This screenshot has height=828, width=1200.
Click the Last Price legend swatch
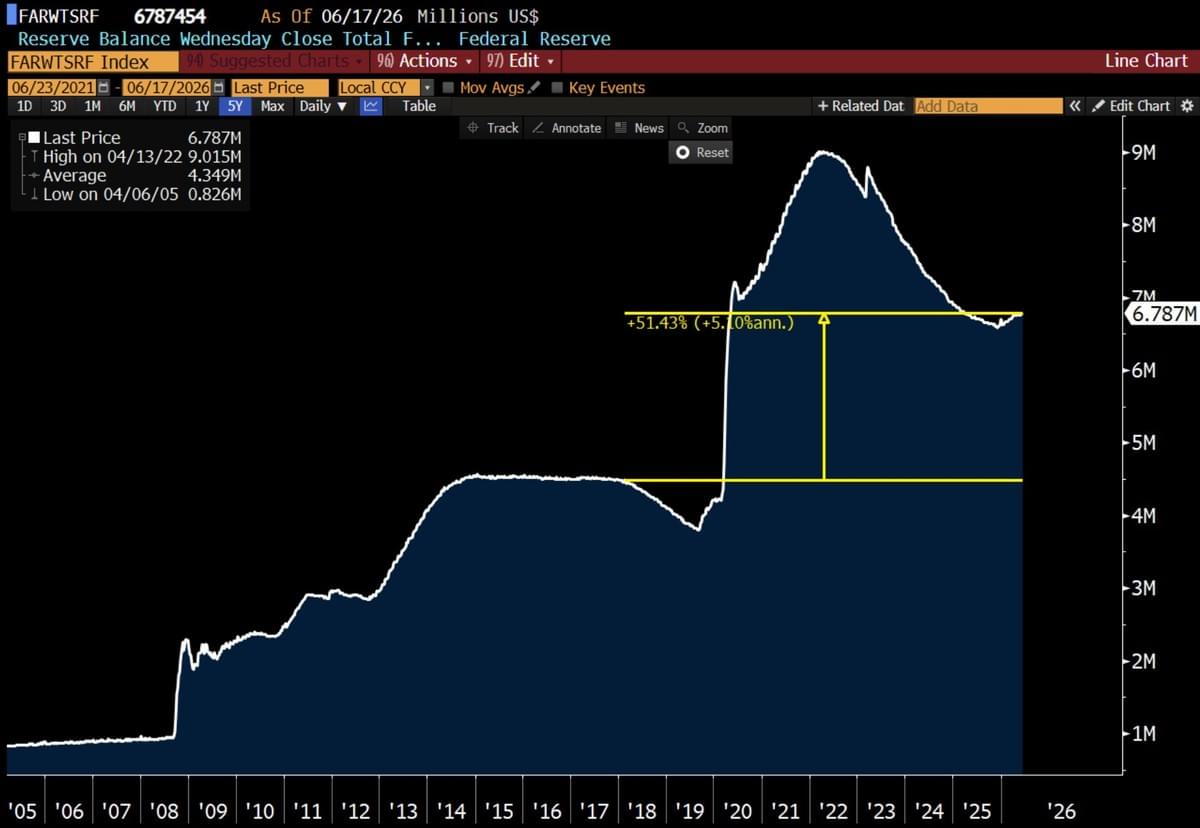pyautogui.click(x=34, y=138)
